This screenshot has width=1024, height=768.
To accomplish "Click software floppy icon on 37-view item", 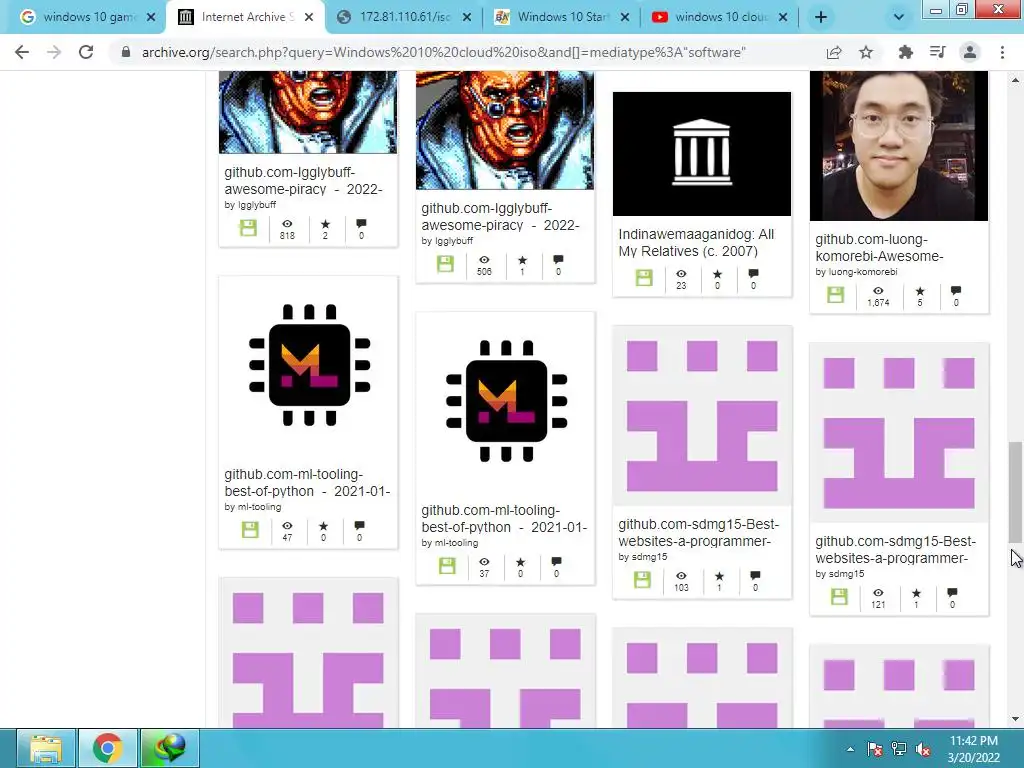I will coord(447,566).
